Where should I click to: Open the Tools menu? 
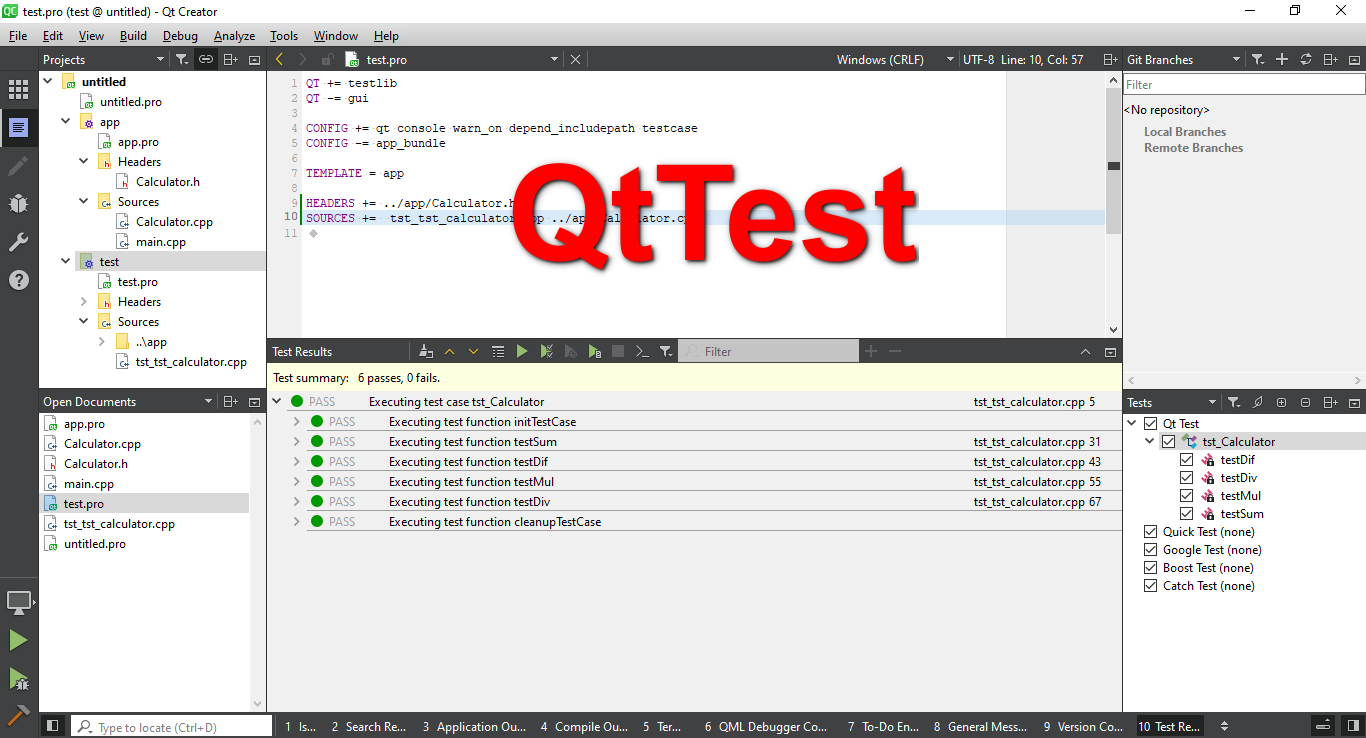(283, 35)
